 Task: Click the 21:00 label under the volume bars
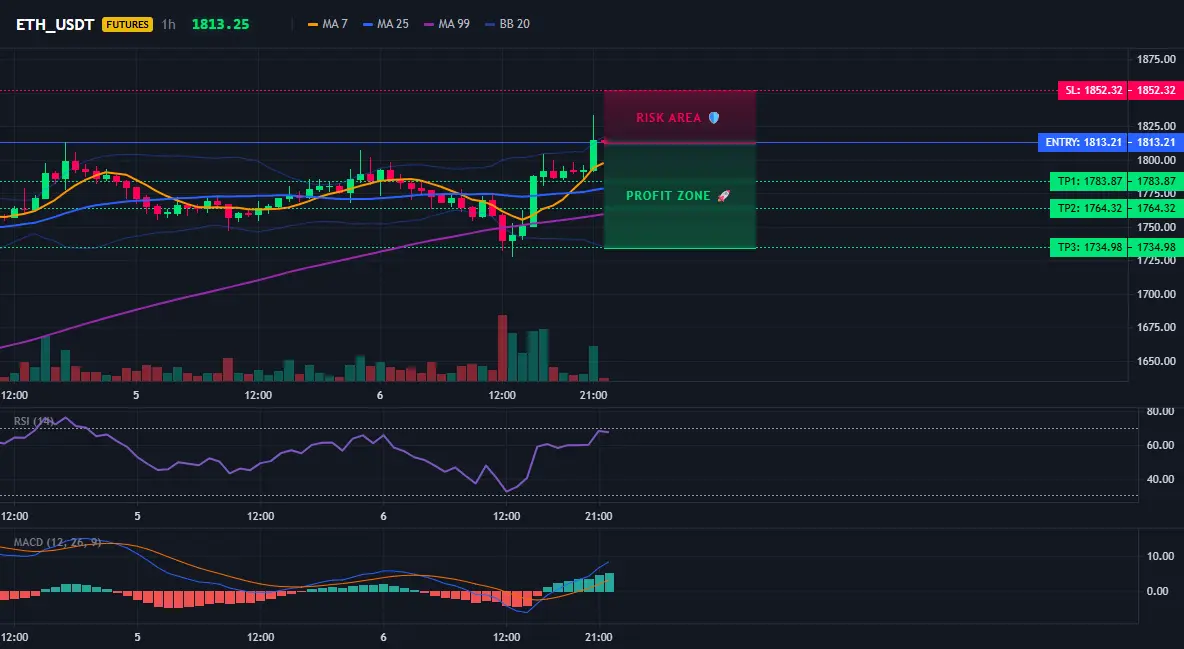point(594,395)
